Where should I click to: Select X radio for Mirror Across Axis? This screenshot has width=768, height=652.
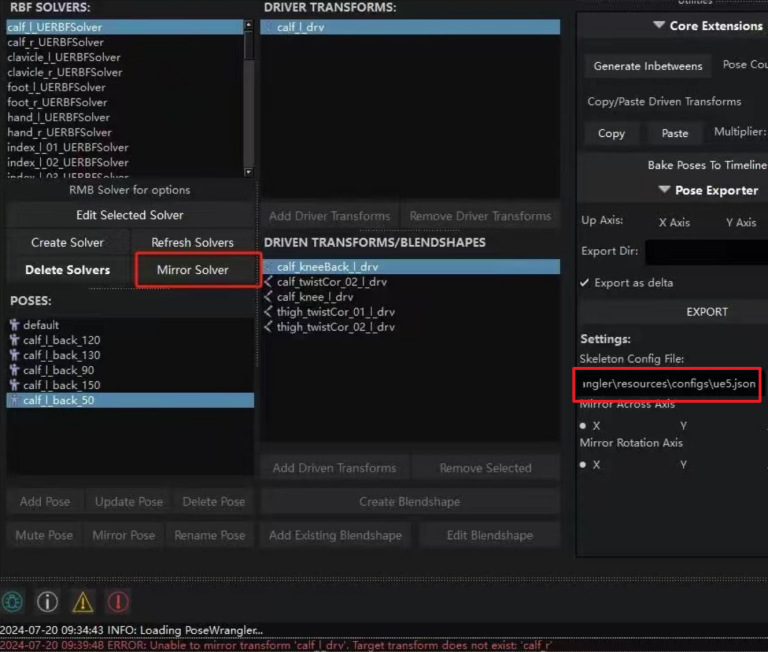584,426
